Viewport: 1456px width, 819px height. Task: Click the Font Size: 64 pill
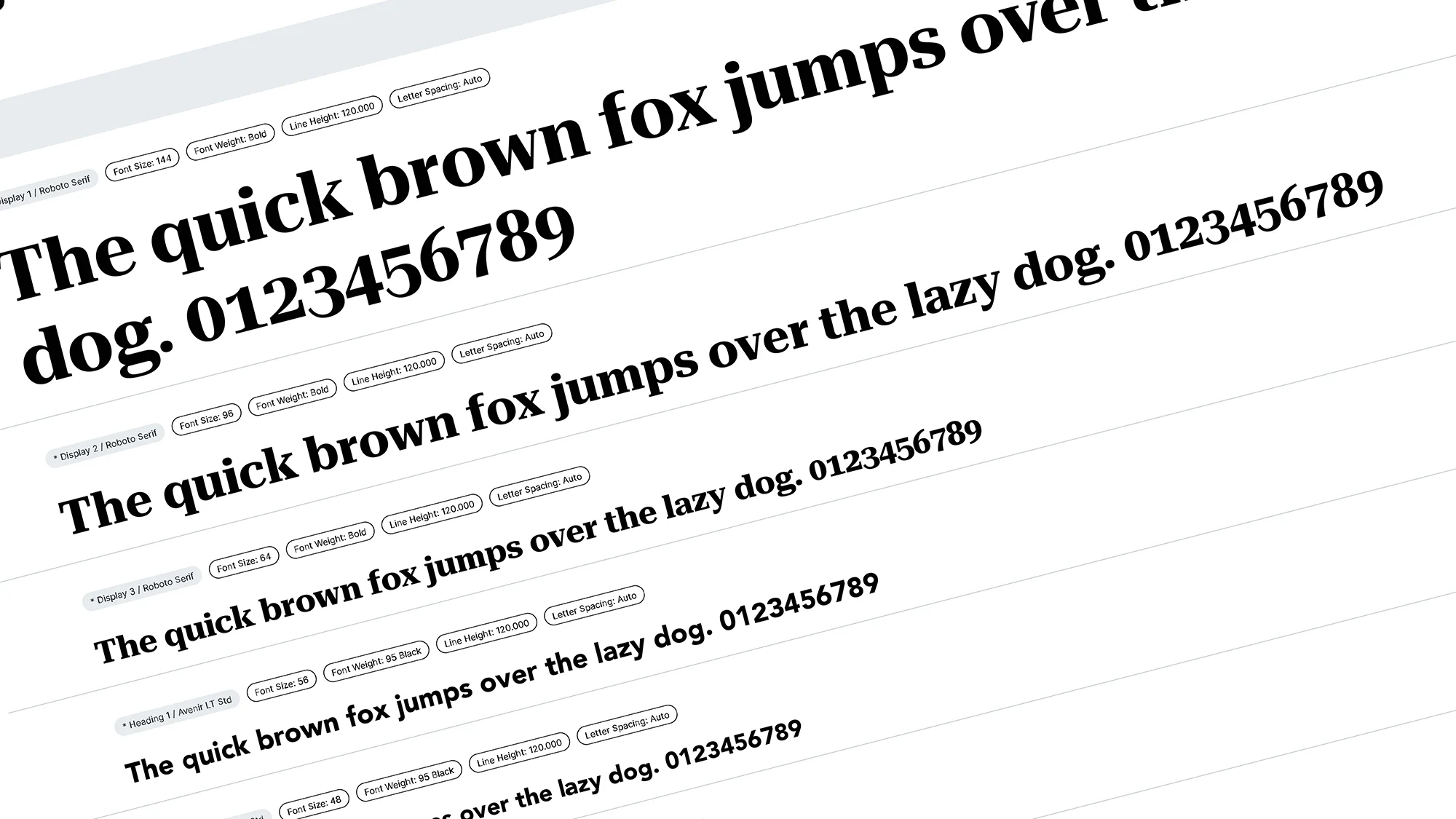click(243, 563)
